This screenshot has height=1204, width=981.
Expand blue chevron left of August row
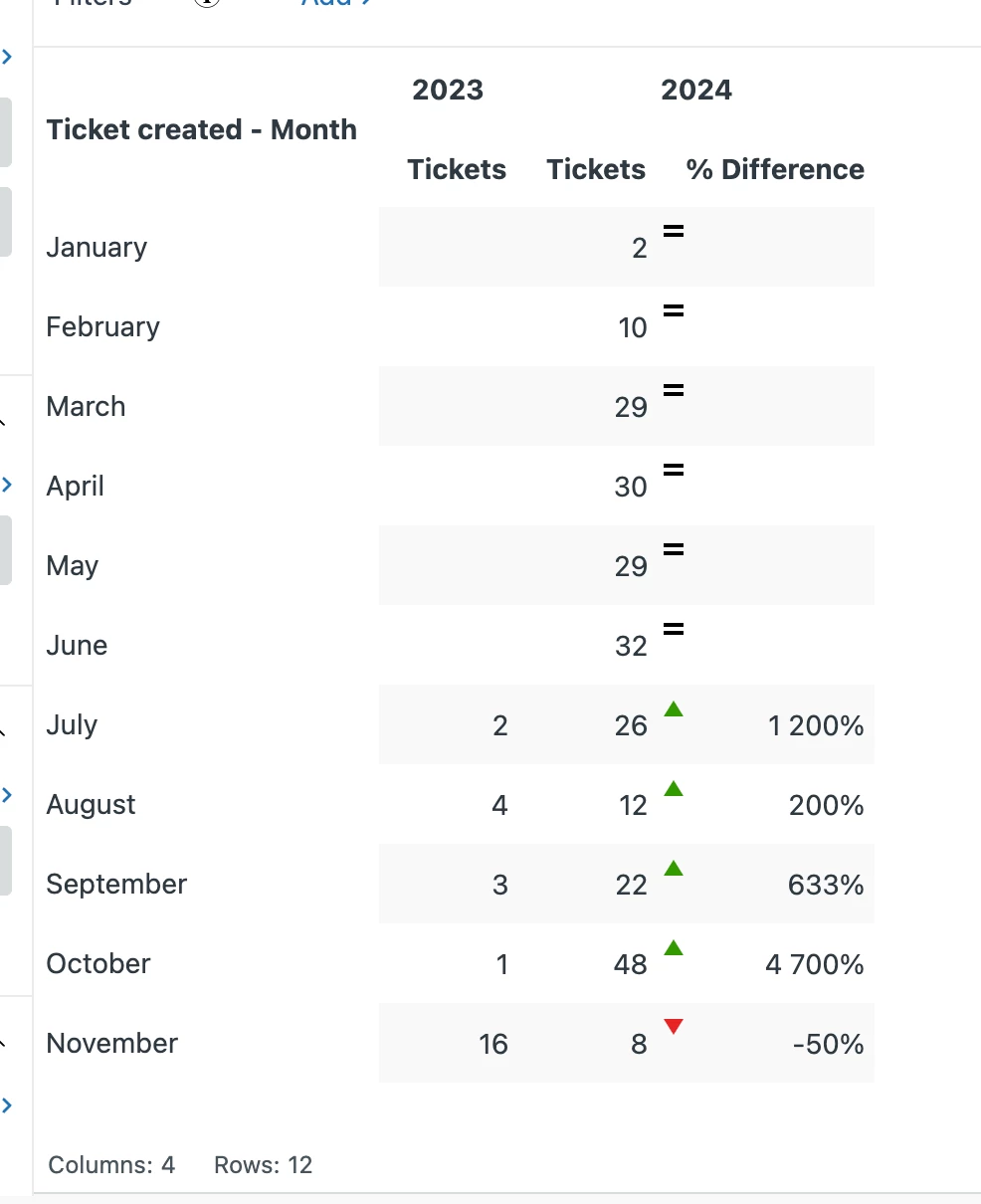coord(8,794)
